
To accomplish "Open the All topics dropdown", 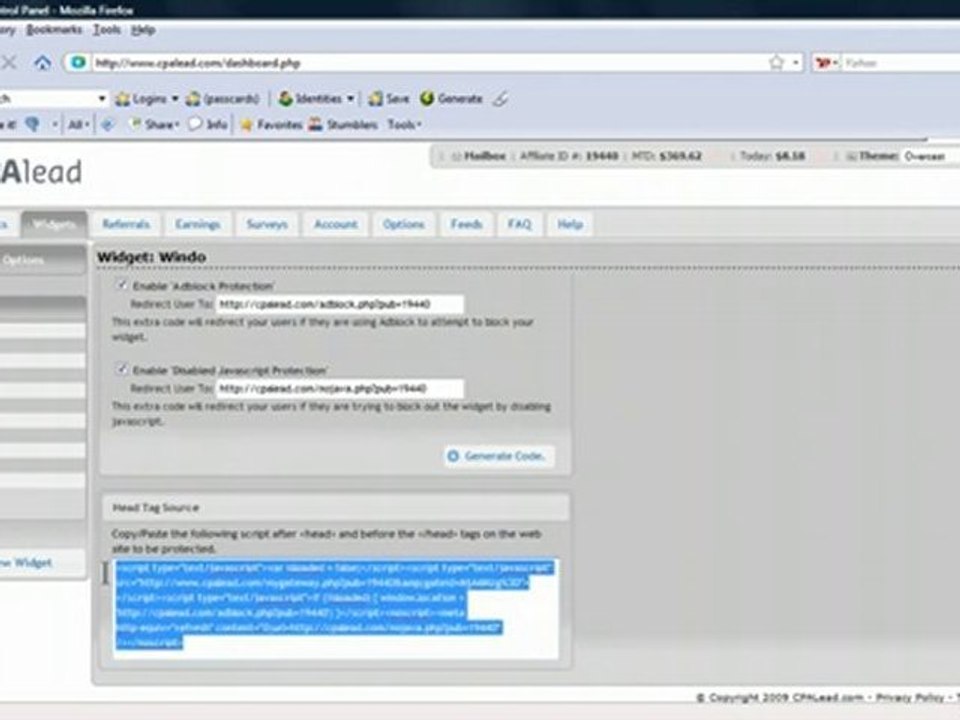I will point(78,125).
